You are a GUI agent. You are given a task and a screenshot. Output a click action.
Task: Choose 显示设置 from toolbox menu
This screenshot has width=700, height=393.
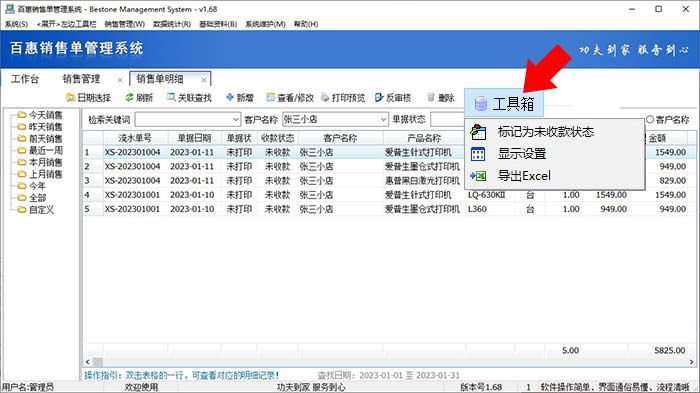[x=554, y=154]
